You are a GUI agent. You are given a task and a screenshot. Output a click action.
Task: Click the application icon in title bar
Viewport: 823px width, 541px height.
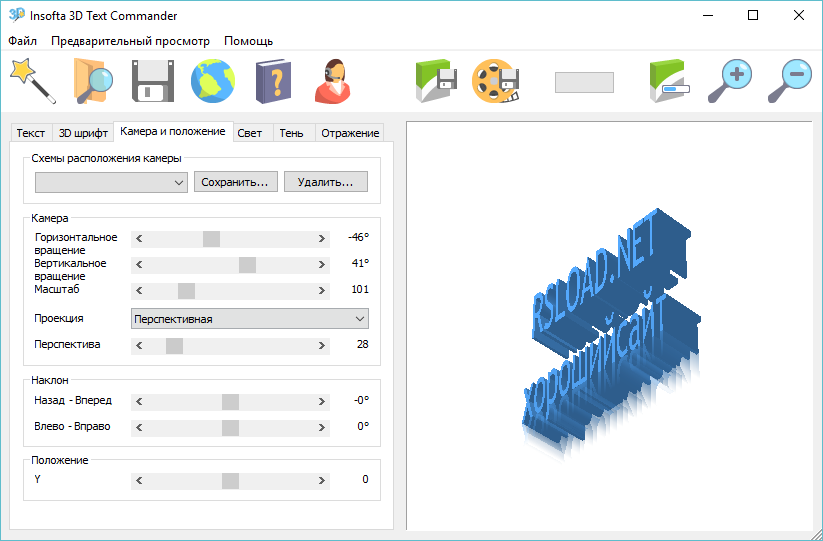pyautogui.click(x=17, y=15)
